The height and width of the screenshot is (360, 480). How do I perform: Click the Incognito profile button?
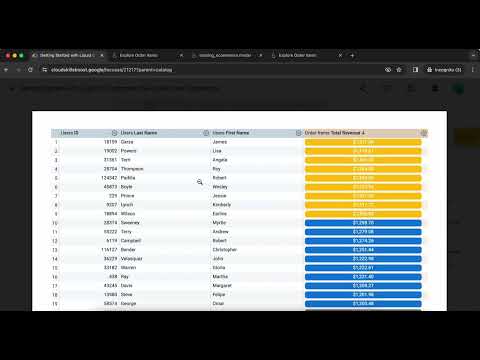click(x=445, y=70)
